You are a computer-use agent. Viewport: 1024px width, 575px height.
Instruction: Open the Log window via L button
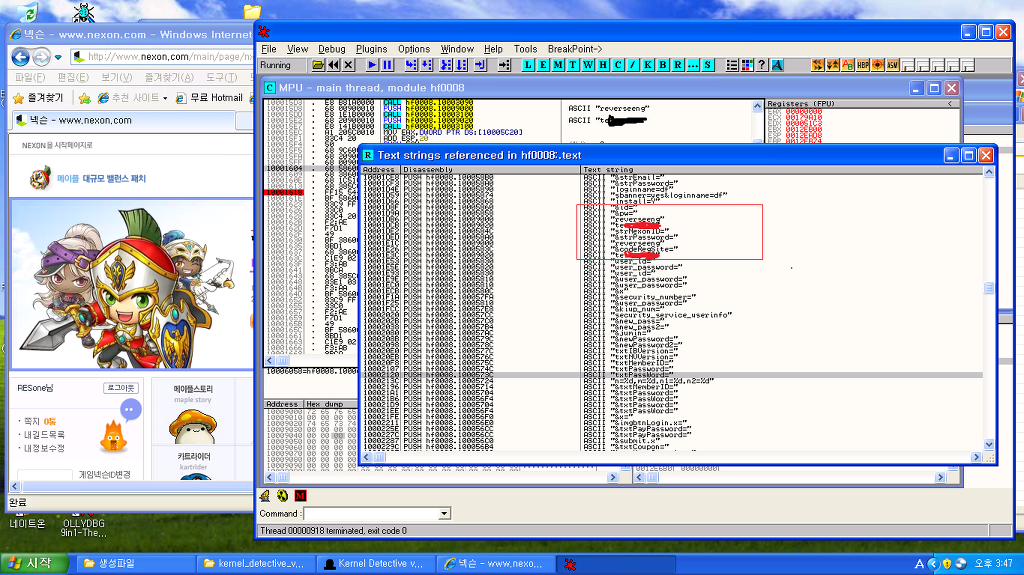pyautogui.click(x=530, y=65)
